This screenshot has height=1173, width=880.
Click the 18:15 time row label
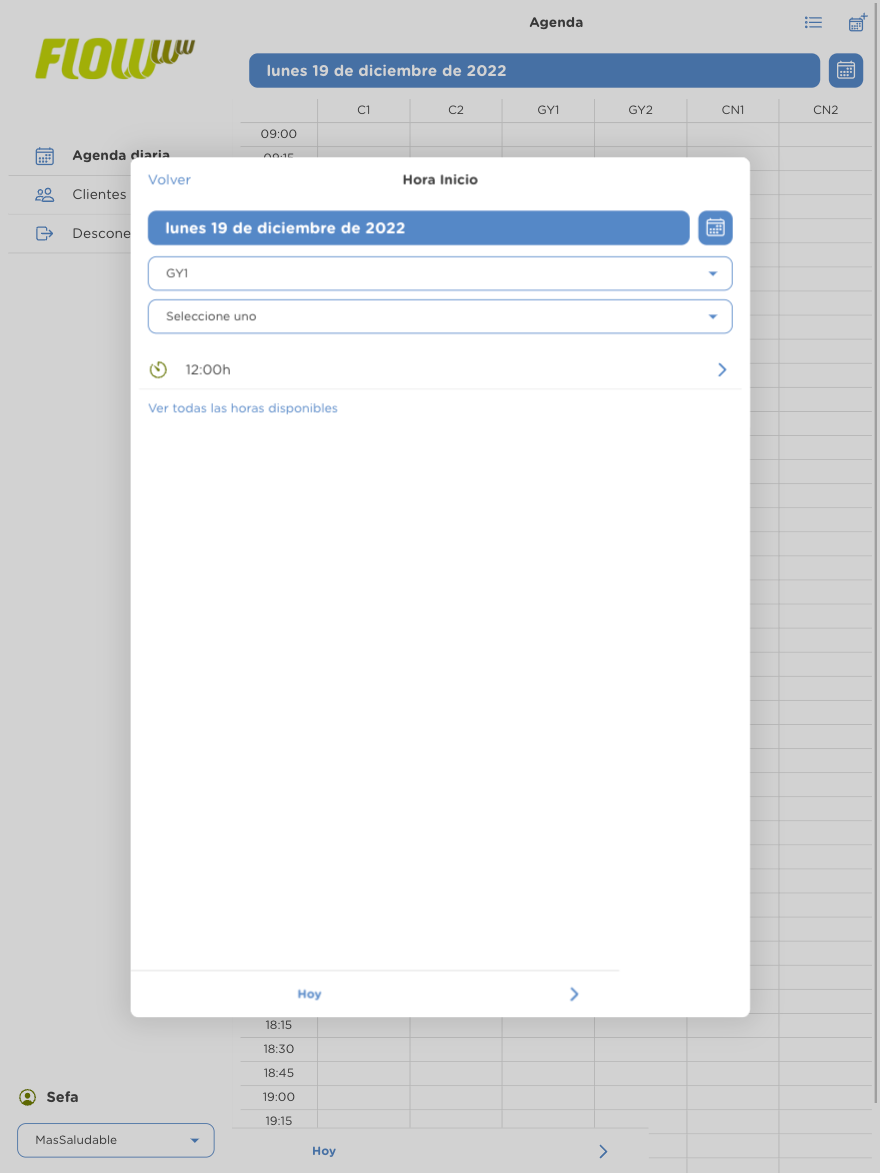278,1025
